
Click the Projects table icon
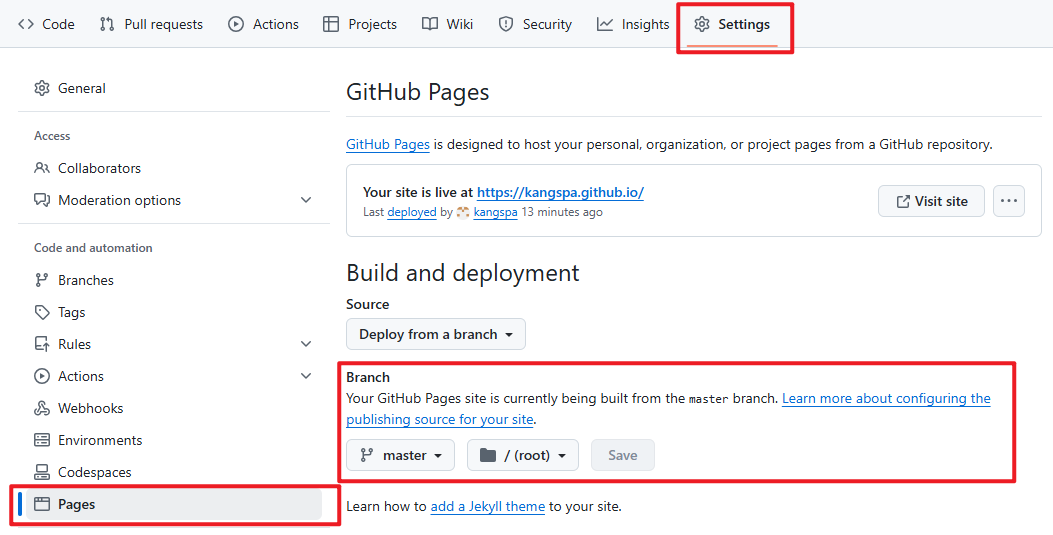click(331, 24)
